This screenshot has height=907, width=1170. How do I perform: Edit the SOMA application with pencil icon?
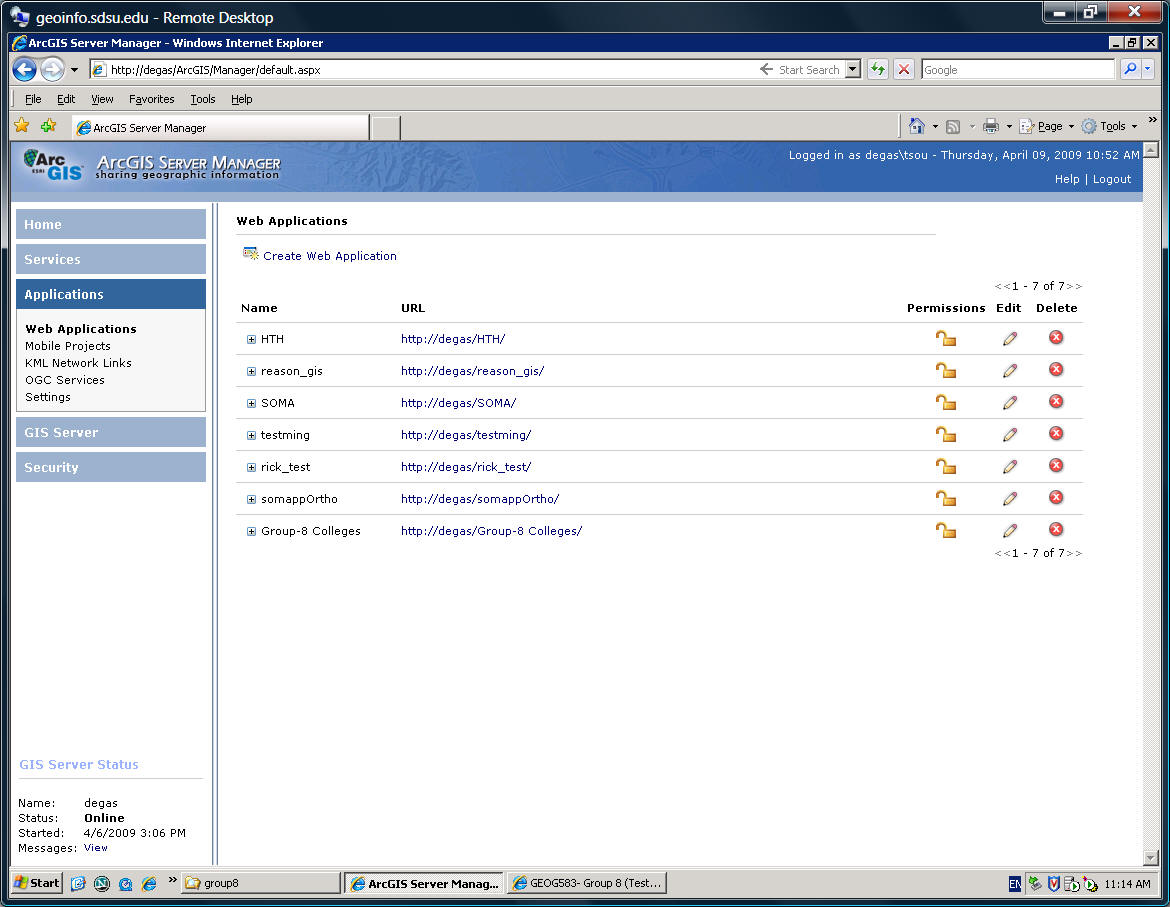point(1010,403)
